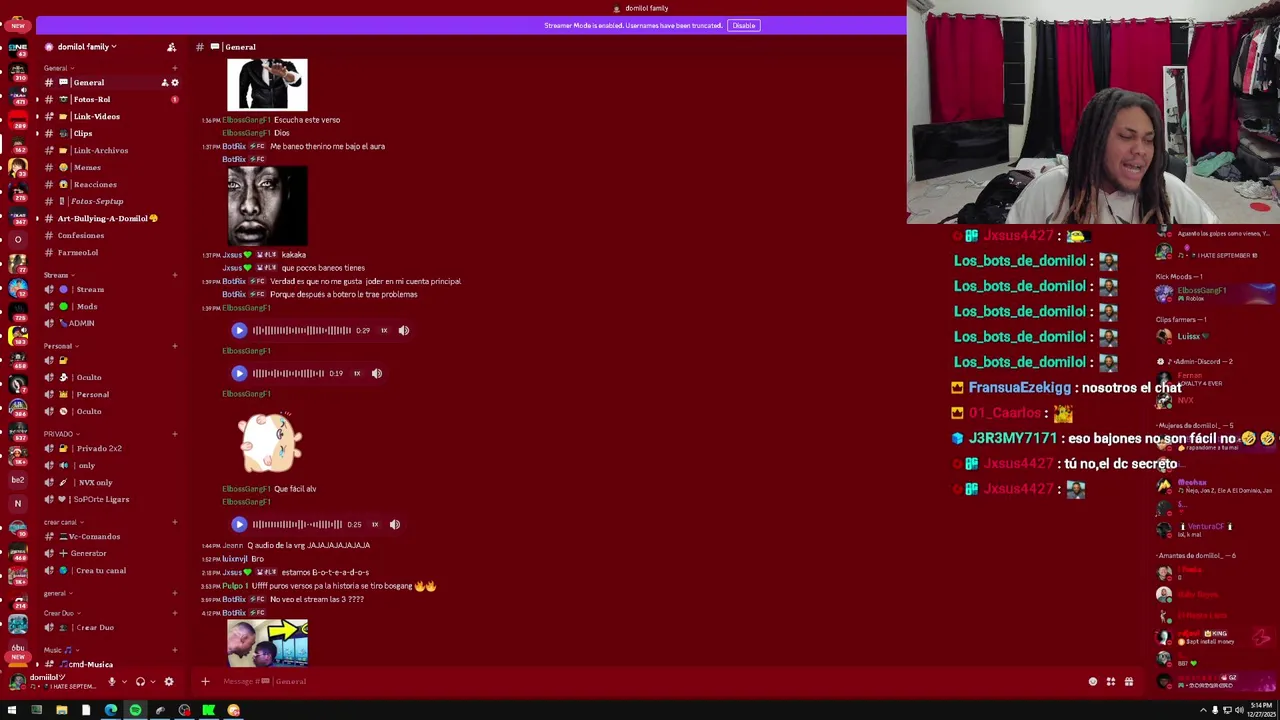Viewport: 1280px width, 720px height.
Task: Add channel to the crear canal category
Action: click(175, 522)
